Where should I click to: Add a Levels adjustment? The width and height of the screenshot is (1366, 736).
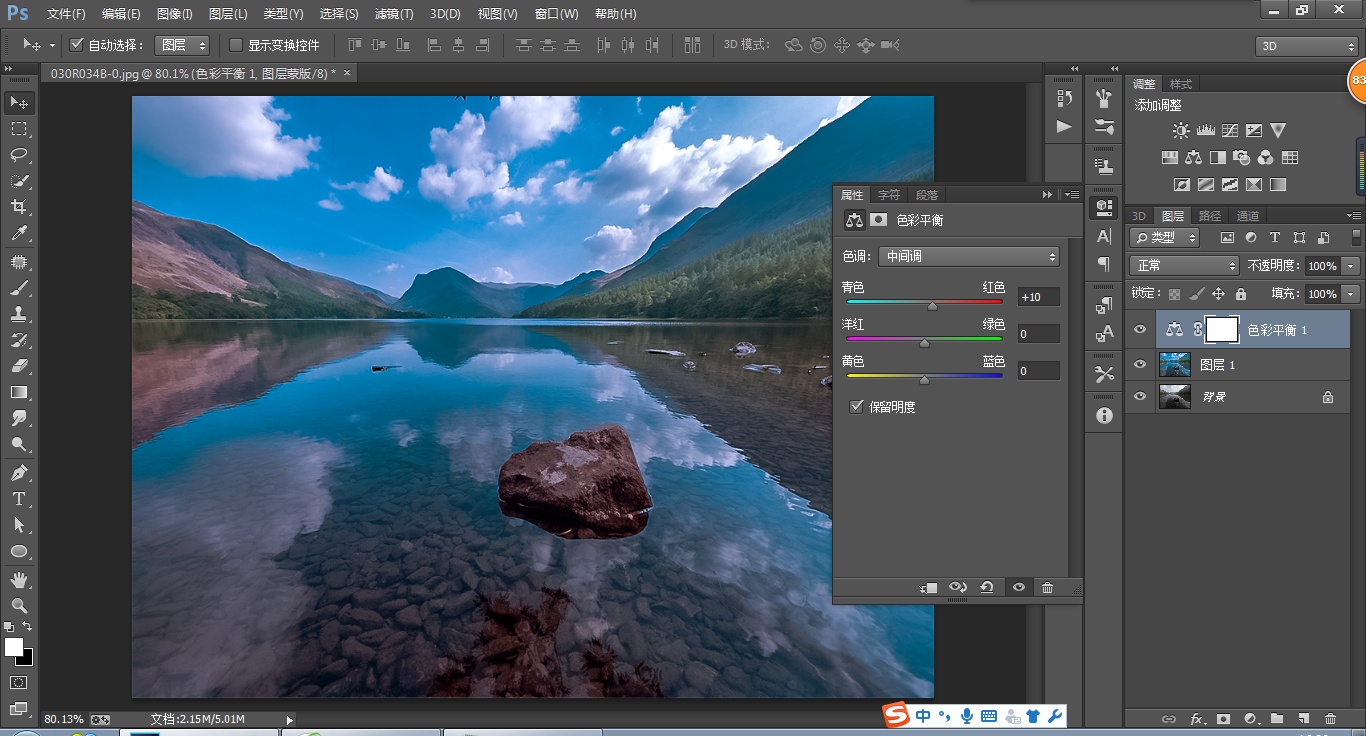[x=1205, y=131]
